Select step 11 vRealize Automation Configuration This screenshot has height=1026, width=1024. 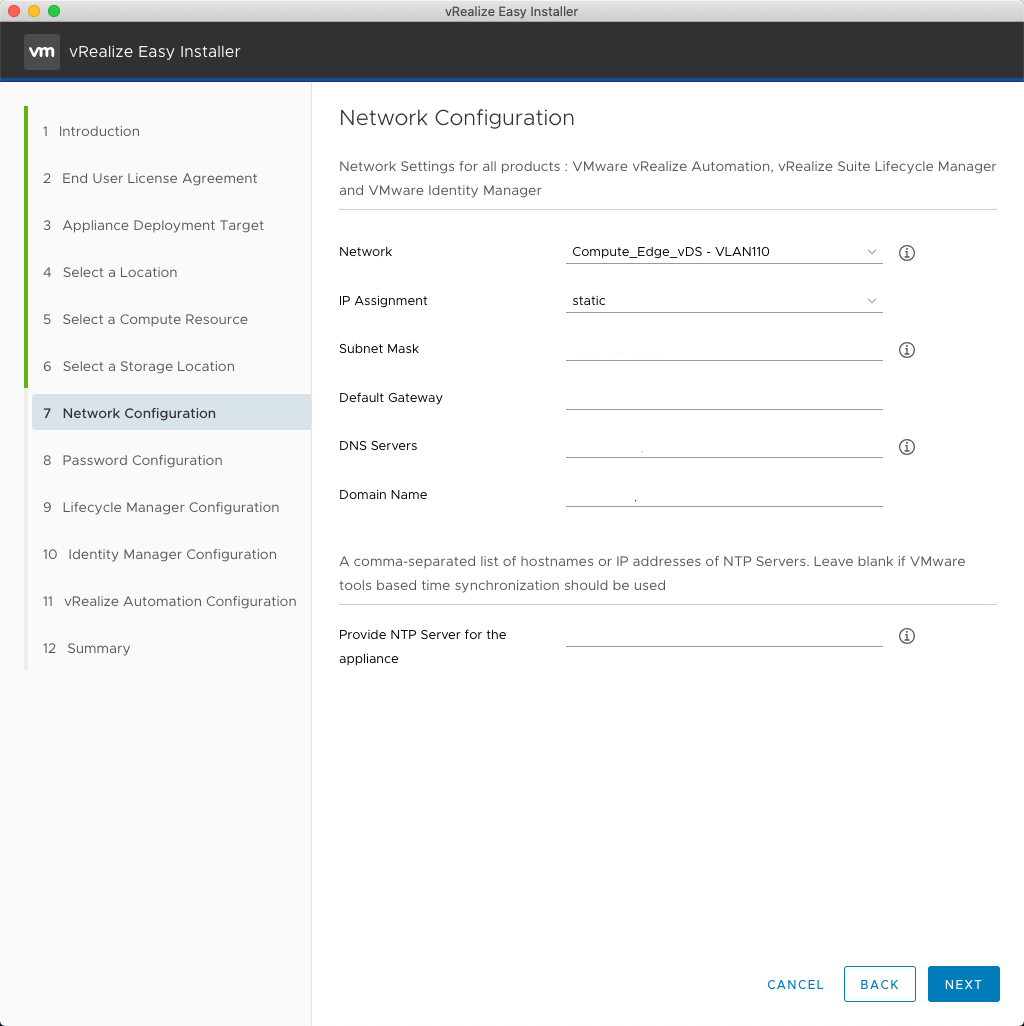tap(170, 602)
